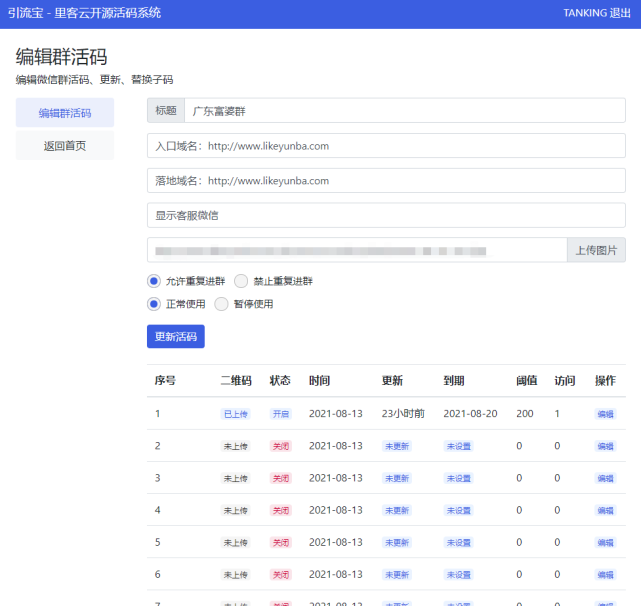This screenshot has height=606, width=641.
Task: Click the 显示客服微信 field
Action: (x=386, y=215)
